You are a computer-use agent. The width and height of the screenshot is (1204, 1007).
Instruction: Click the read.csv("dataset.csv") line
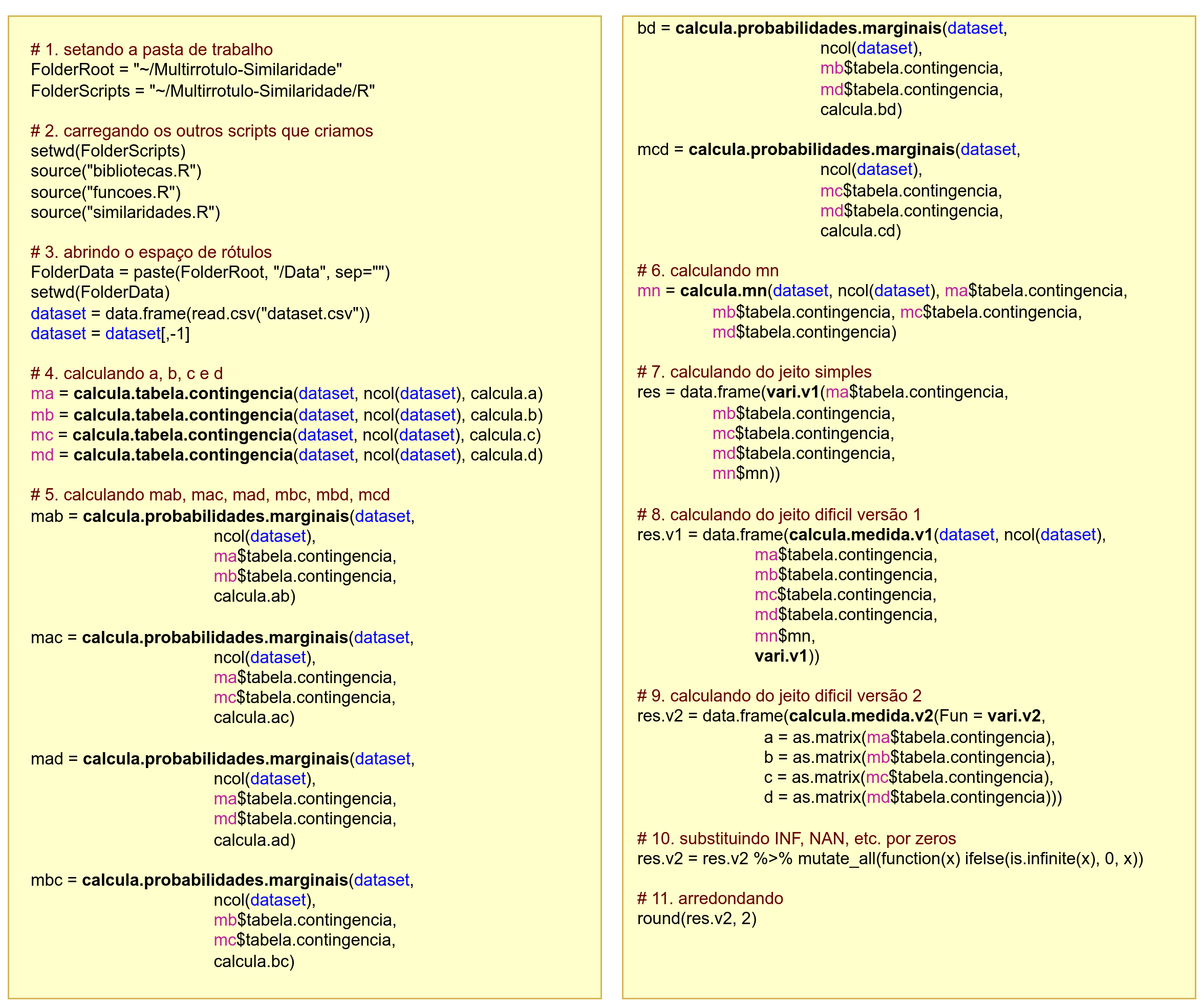click(x=200, y=314)
